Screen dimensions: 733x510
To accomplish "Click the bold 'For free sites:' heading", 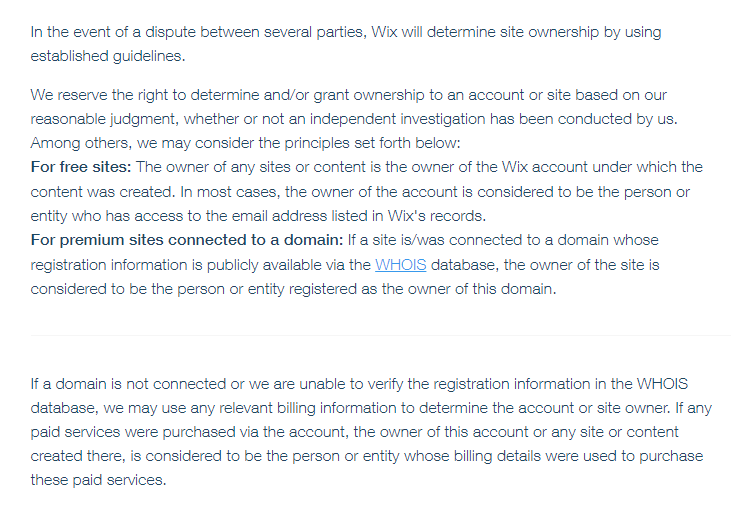I will click(x=81, y=167).
